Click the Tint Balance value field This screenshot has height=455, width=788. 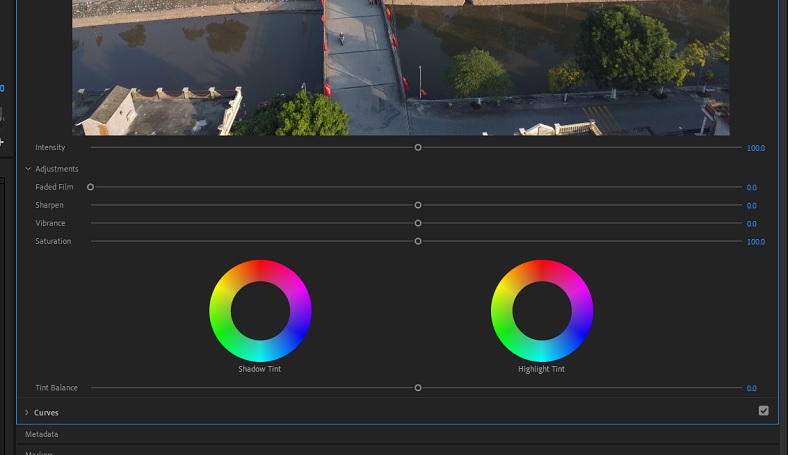pos(751,388)
